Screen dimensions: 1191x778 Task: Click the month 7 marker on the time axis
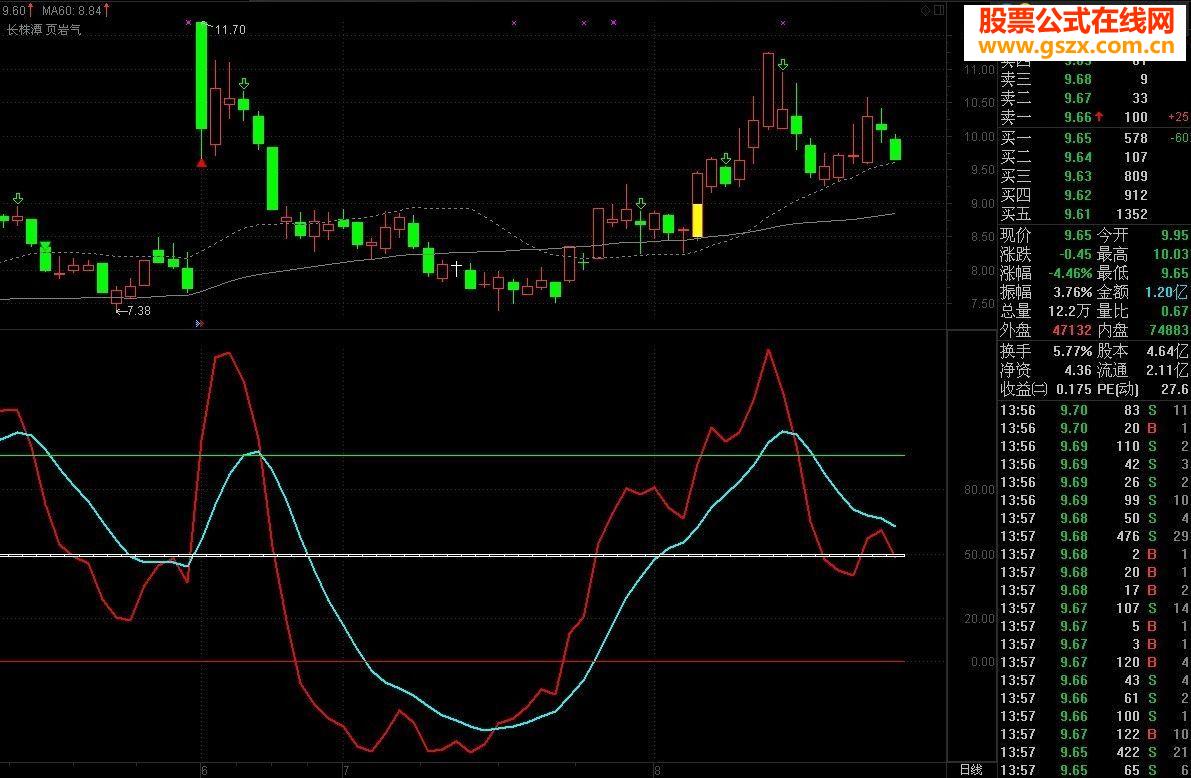[346, 770]
